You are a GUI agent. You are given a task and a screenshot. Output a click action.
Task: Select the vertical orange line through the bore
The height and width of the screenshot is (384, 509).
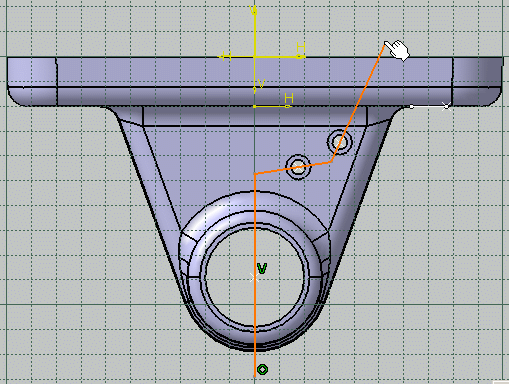click(255, 275)
